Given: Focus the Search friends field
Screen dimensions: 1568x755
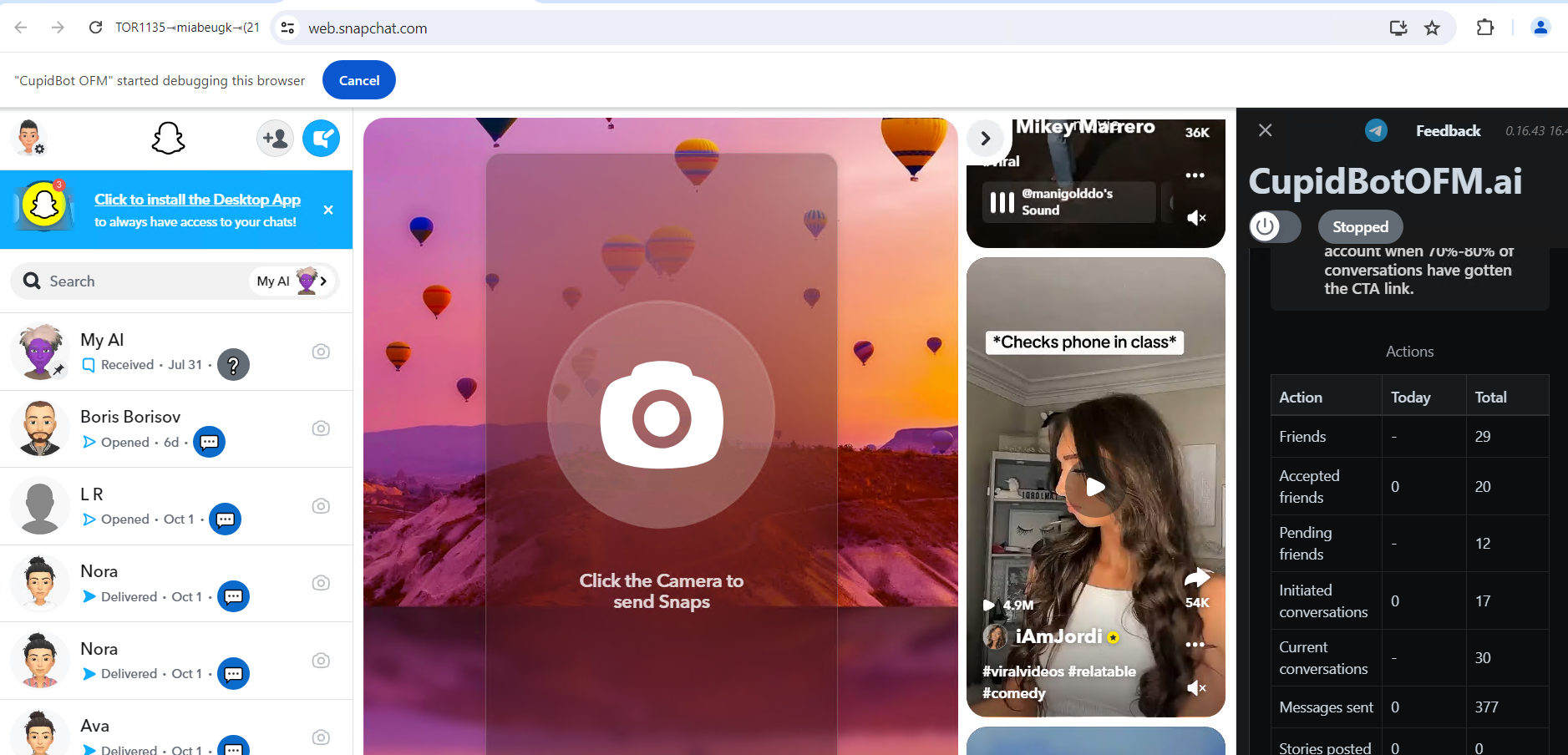Looking at the screenshot, I should click(134, 281).
